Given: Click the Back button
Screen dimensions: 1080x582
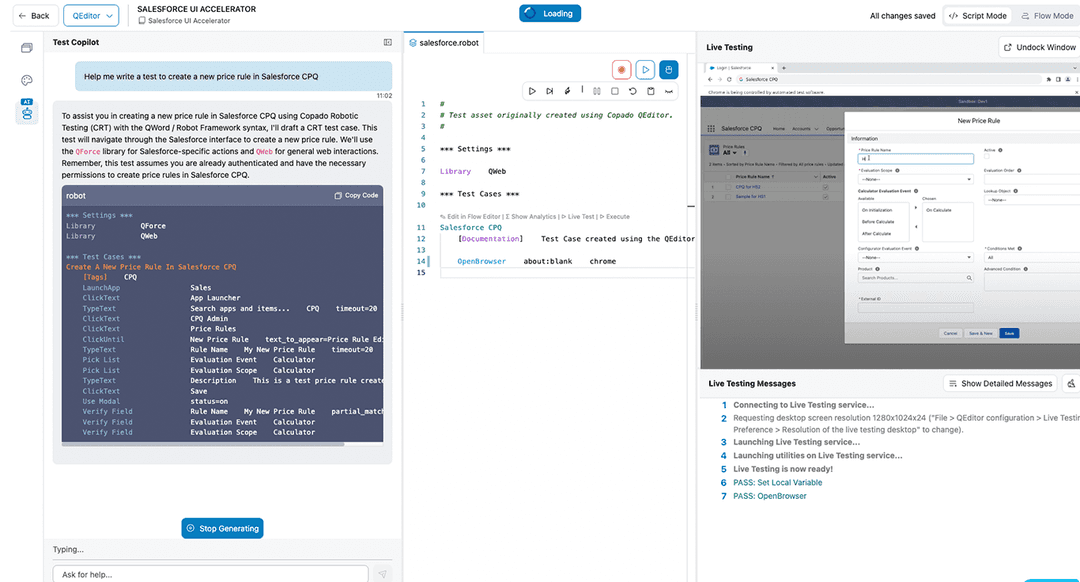Looking at the screenshot, I should pos(34,15).
